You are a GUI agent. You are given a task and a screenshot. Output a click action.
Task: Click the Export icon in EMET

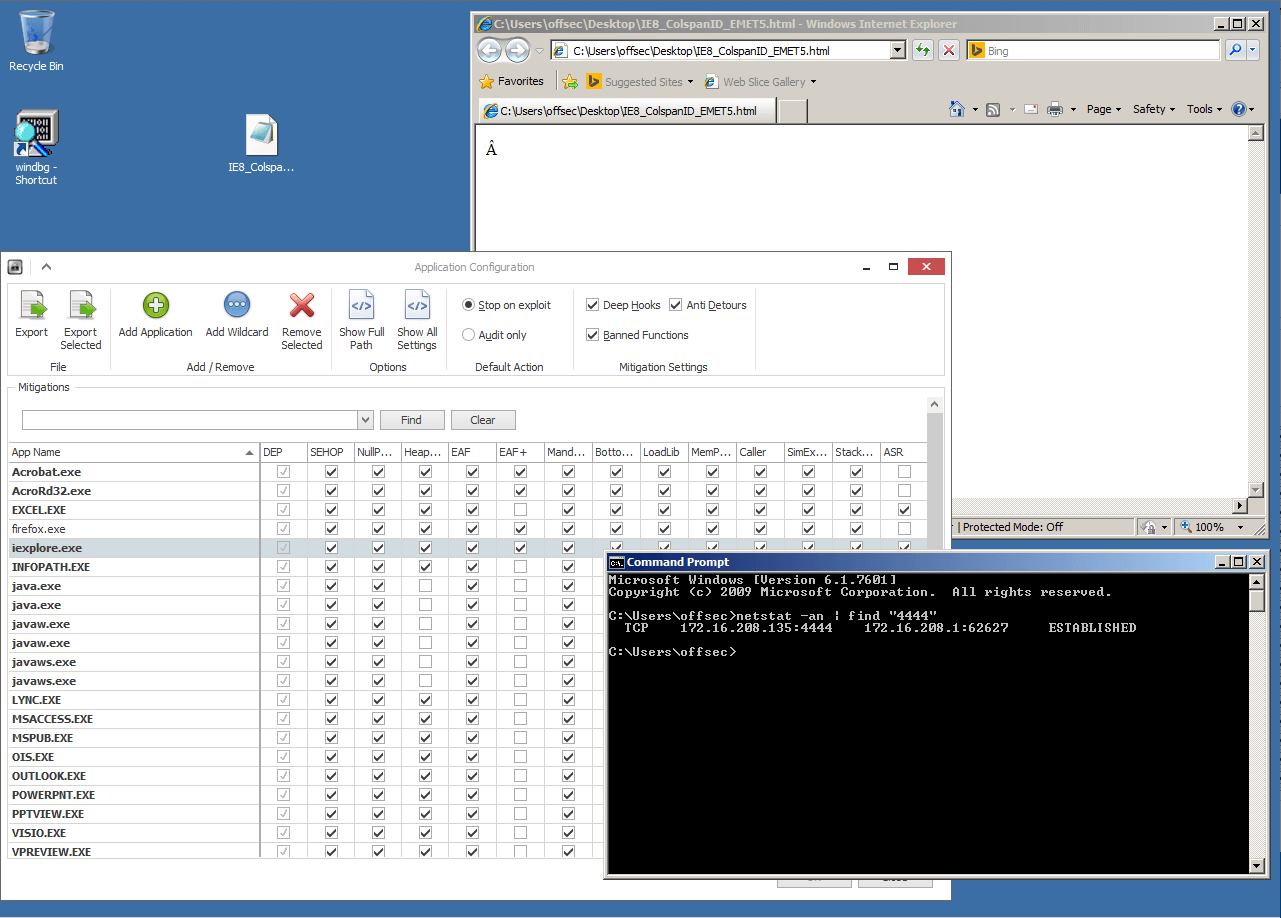[x=32, y=306]
